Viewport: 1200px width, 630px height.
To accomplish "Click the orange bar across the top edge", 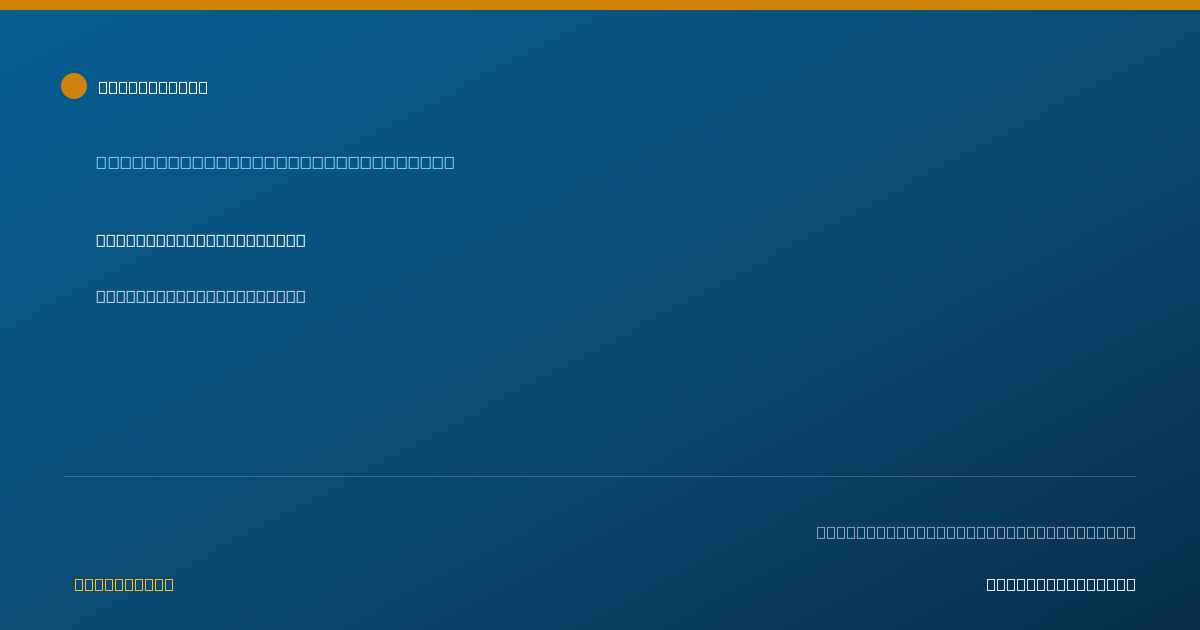I will point(600,5).
